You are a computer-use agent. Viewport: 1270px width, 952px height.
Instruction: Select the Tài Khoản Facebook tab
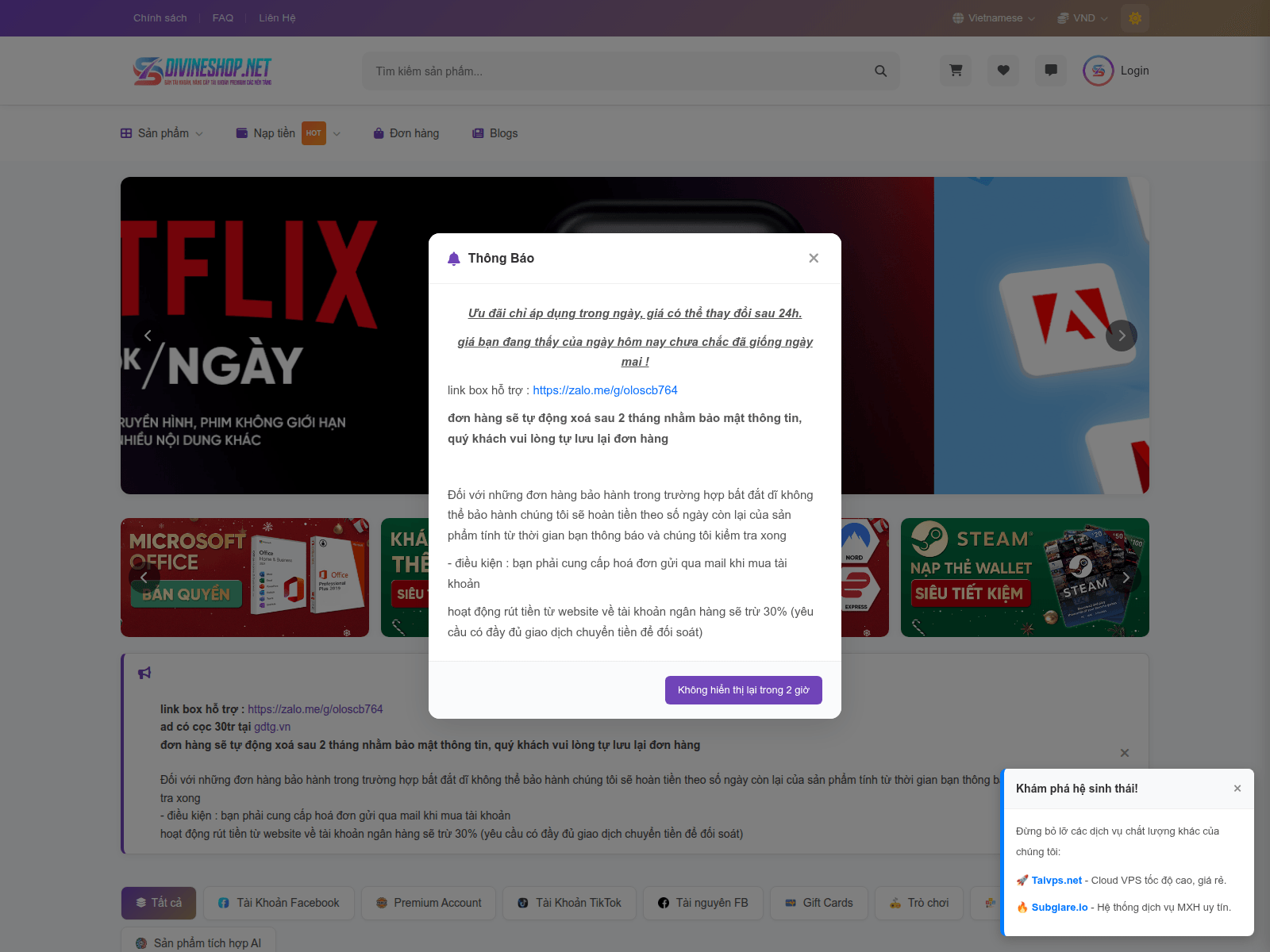pyautogui.click(x=279, y=903)
